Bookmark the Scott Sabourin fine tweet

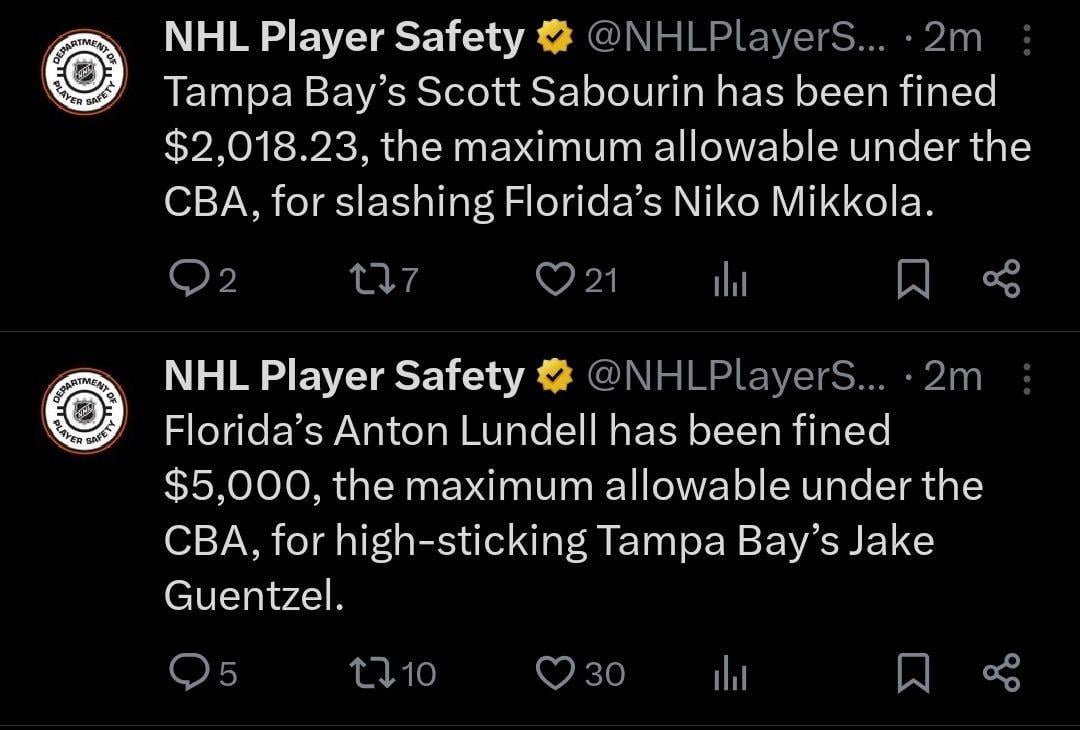click(x=911, y=281)
